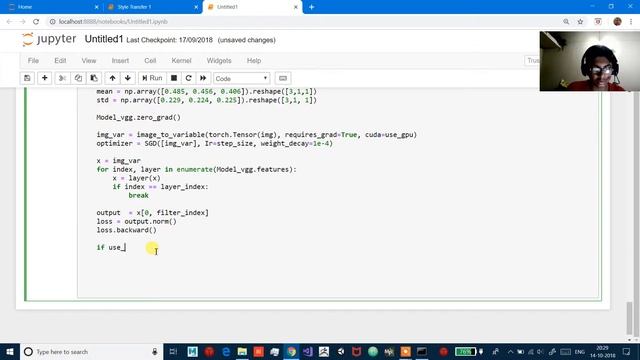Go forward in browser history
Image resolution: width=640 pixels, height=360 pixels.
point(22,22)
